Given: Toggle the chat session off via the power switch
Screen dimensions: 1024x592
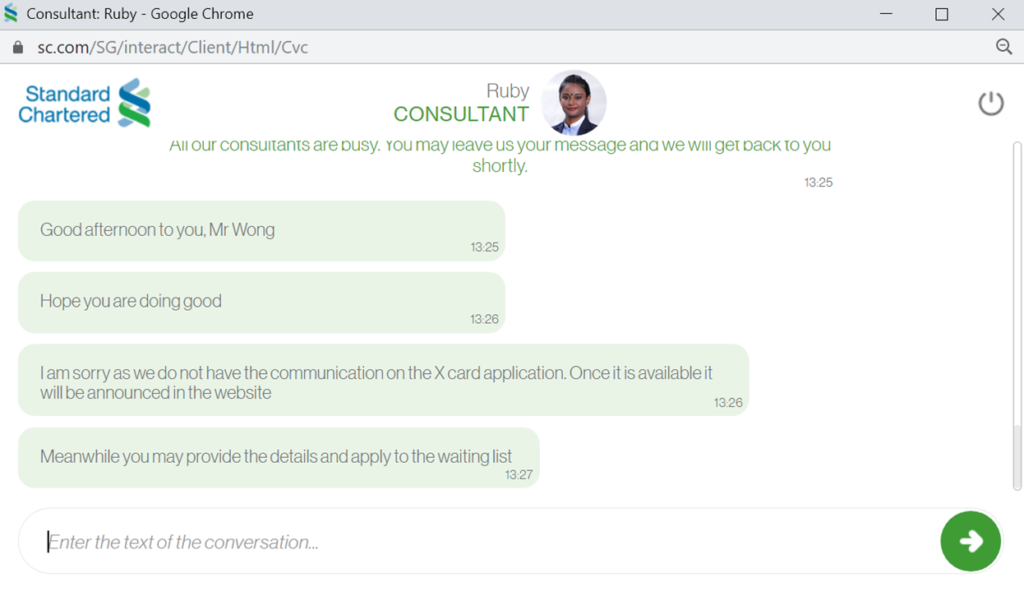Looking at the screenshot, I should pyautogui.click(x=990, y=102).
